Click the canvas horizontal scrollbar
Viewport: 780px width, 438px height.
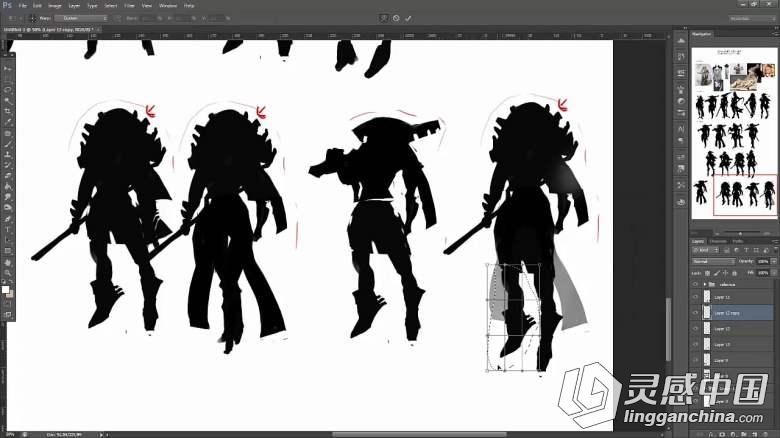(420, 435)
